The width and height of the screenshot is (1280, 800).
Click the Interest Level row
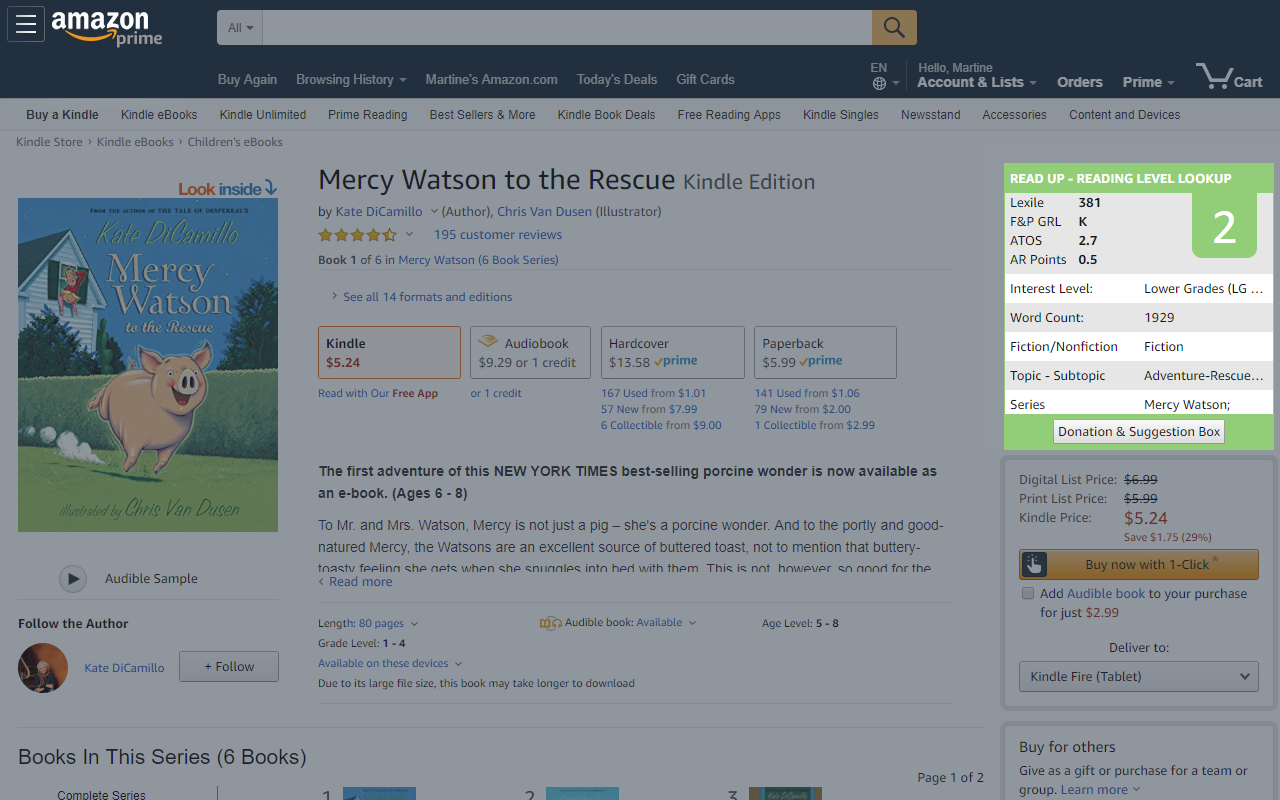[1139, 288]
